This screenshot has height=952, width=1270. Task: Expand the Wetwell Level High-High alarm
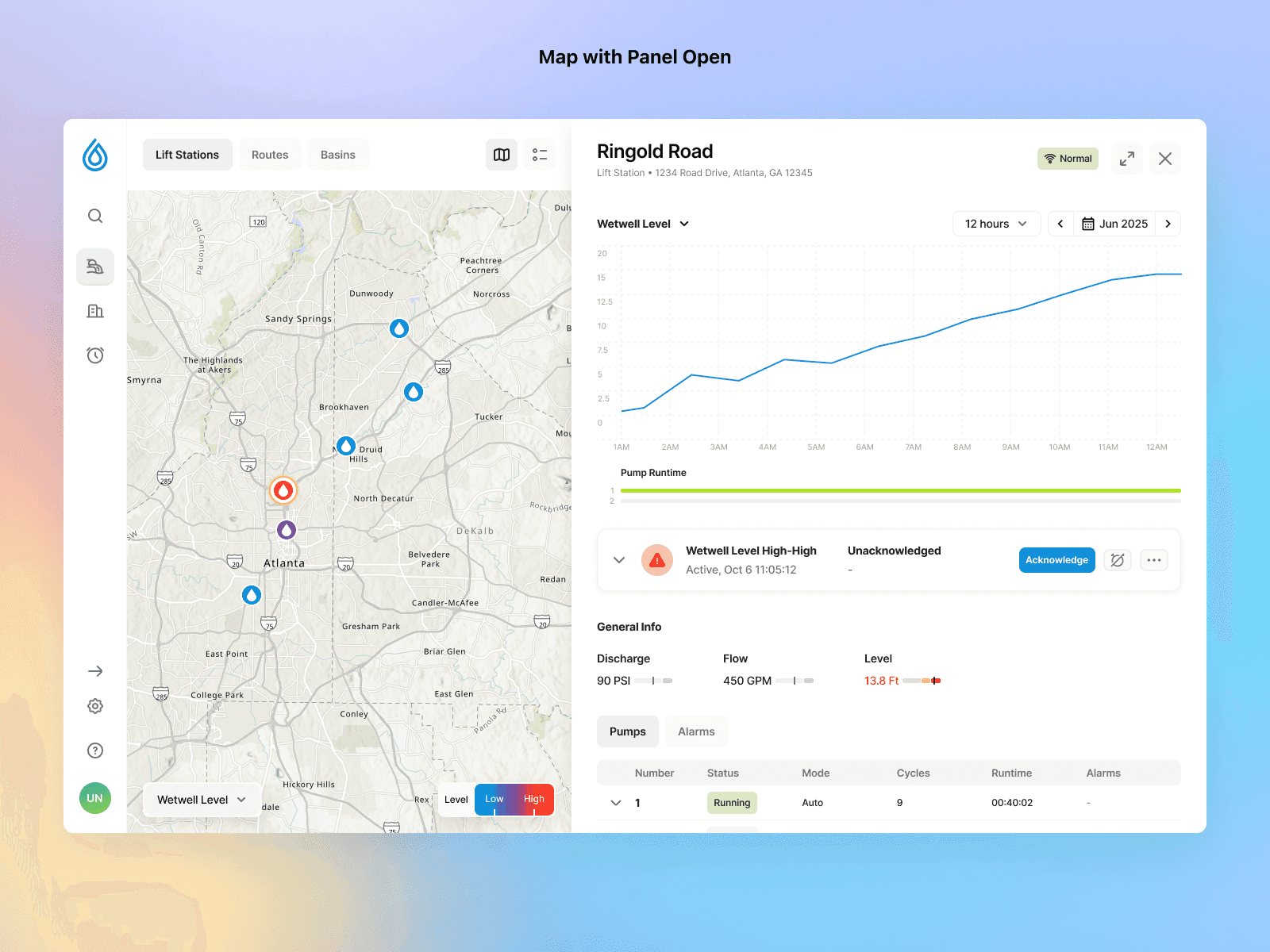619,560
